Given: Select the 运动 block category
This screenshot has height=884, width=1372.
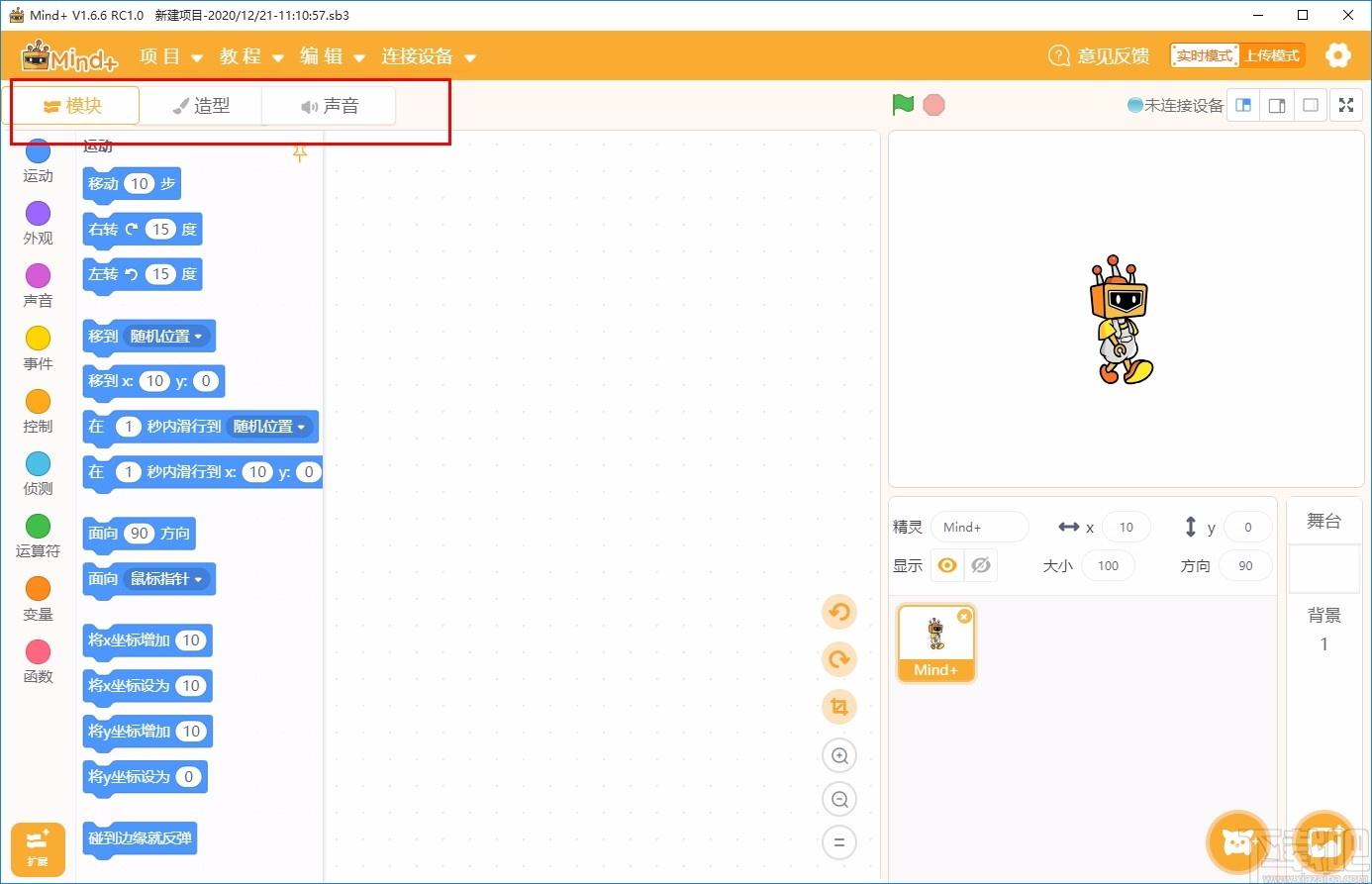Looking at the screenshot, I should coord(38,160).
